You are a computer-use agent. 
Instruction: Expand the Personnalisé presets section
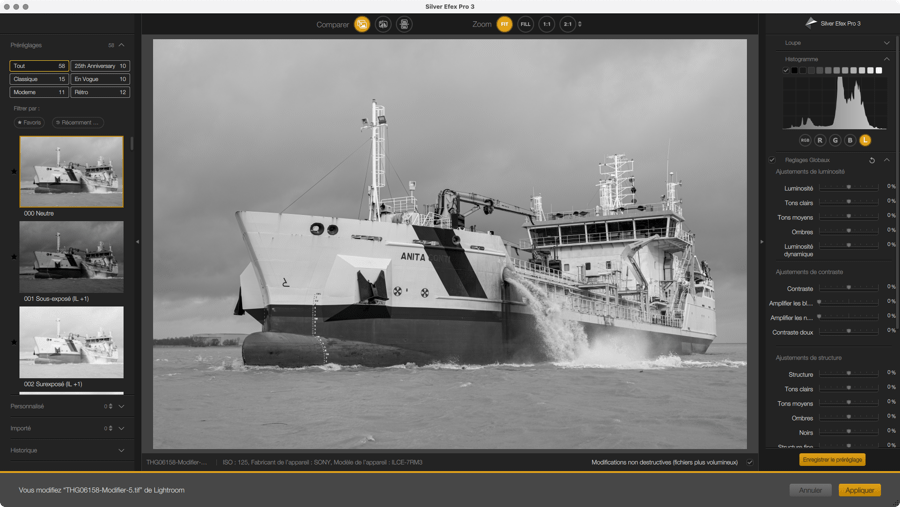121,406
